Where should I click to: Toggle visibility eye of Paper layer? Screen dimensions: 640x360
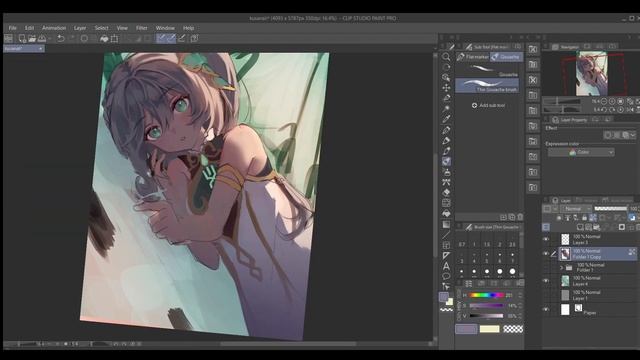pyautogui.click(x=546, y=309)
